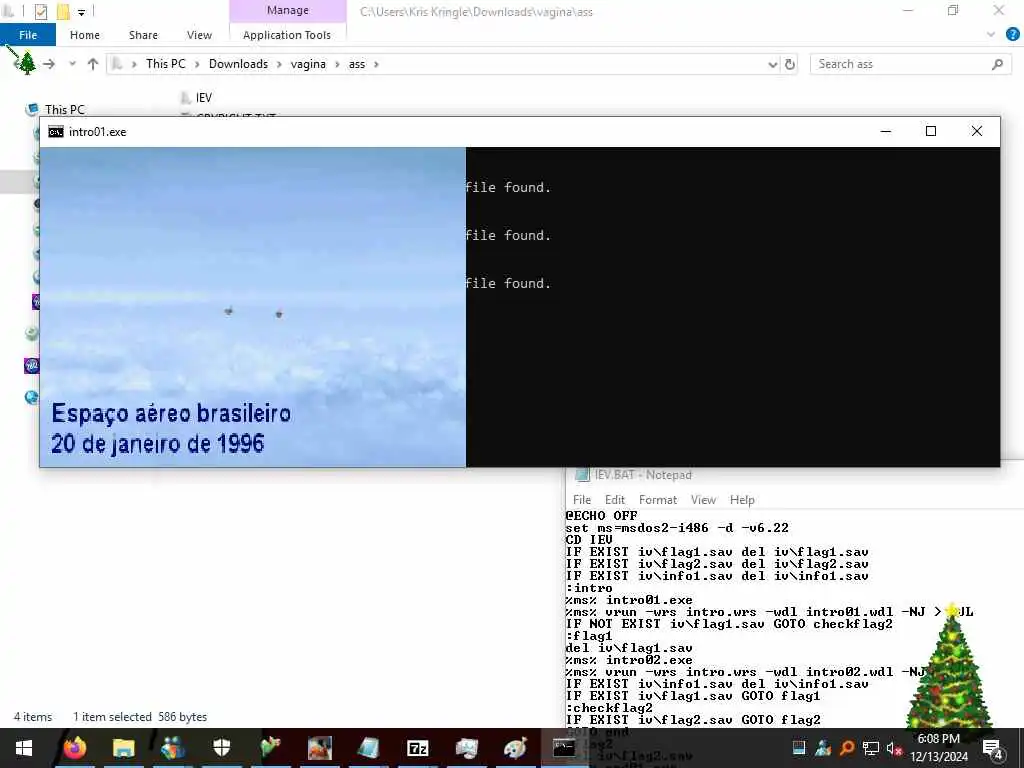Click the Explorer Properties quick access icon
Image resolution: width=1024 pixels, height=768 pixels.
[x=40, y=12]
